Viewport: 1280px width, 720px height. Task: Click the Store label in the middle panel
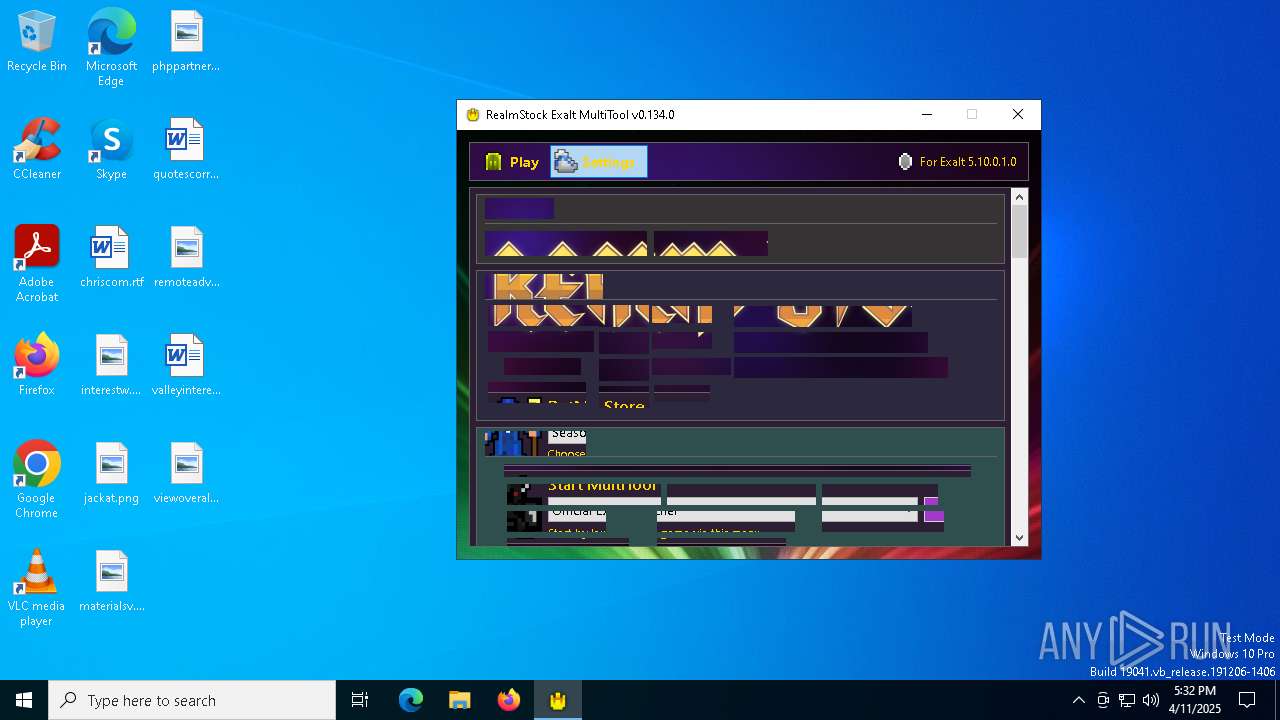pos(624,405)
